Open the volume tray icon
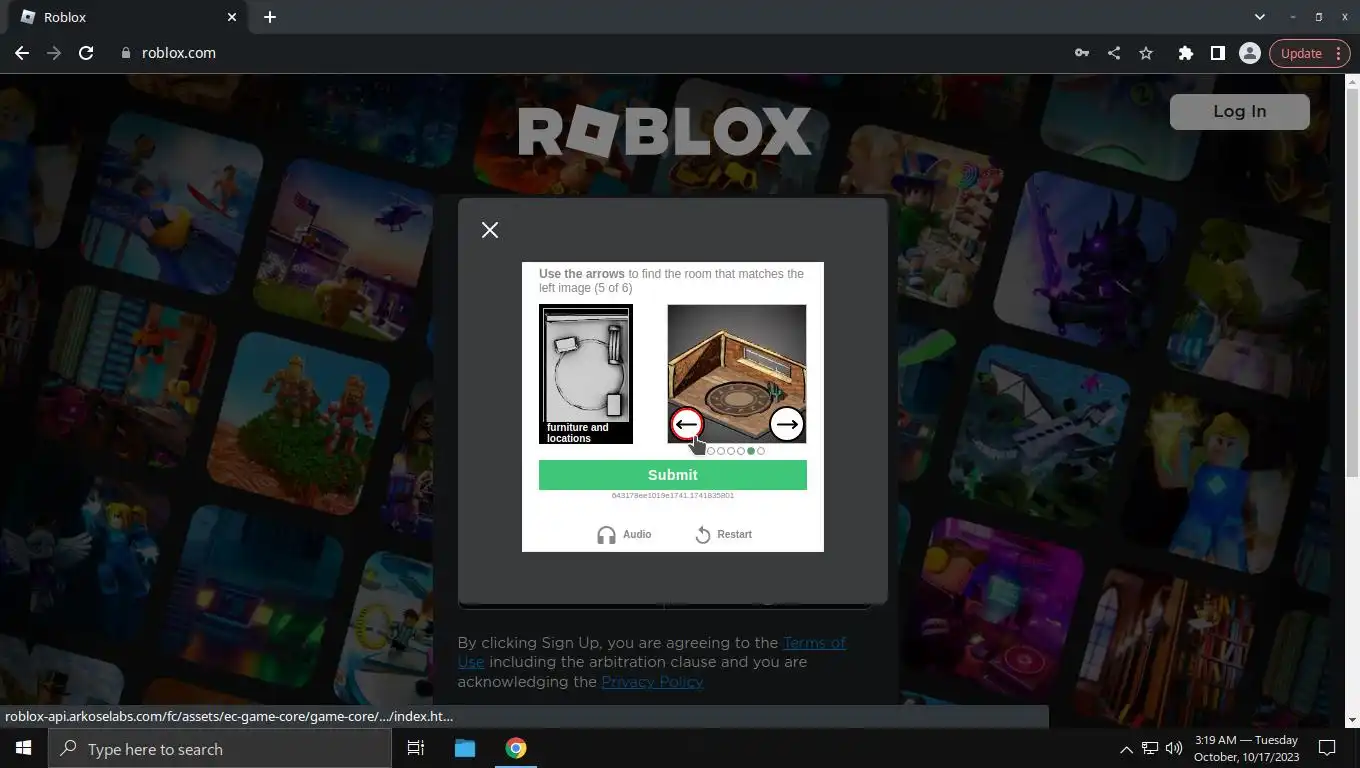The height and width of the screenshot is (768, 1360). [x=1174, y=748]
